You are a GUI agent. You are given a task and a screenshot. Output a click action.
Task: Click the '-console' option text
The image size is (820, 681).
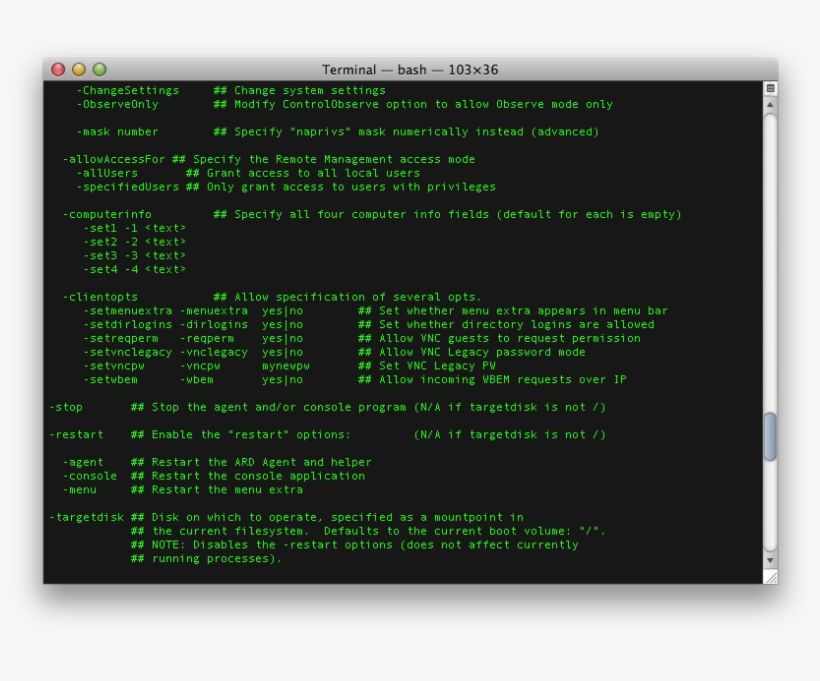[x=90, y=476]
